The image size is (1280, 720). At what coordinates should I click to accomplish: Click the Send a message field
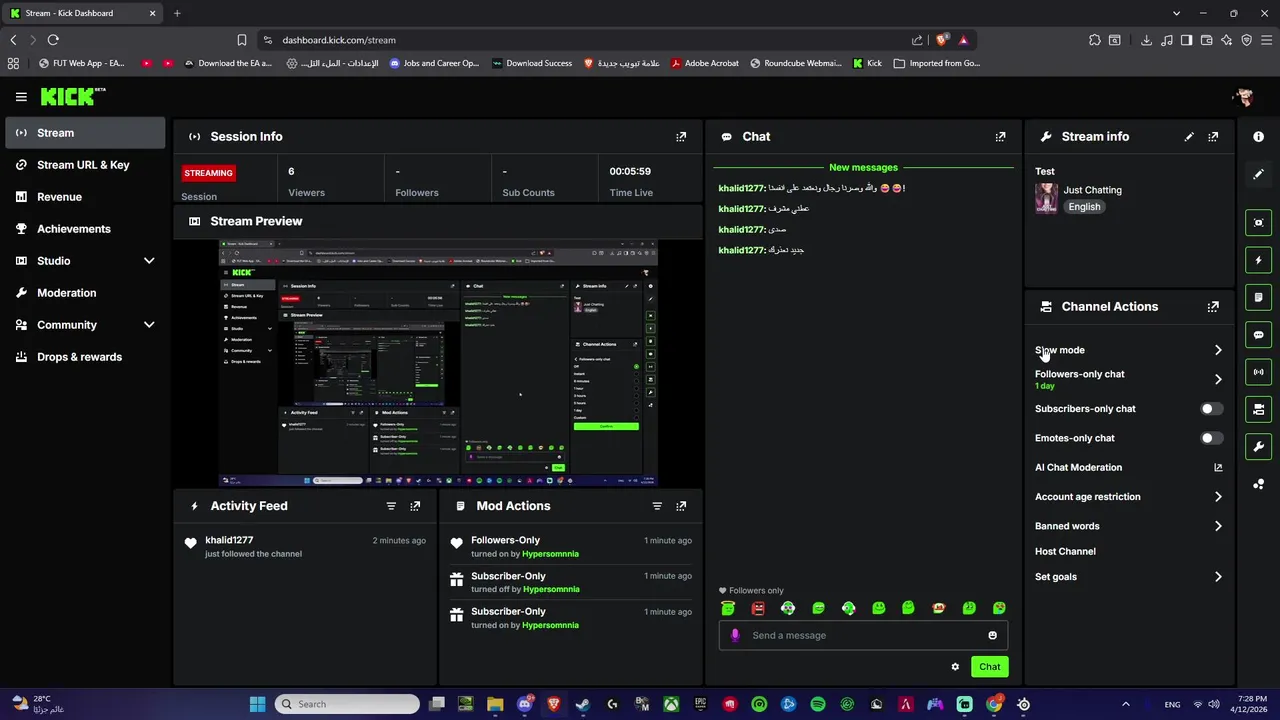[865, 635]
